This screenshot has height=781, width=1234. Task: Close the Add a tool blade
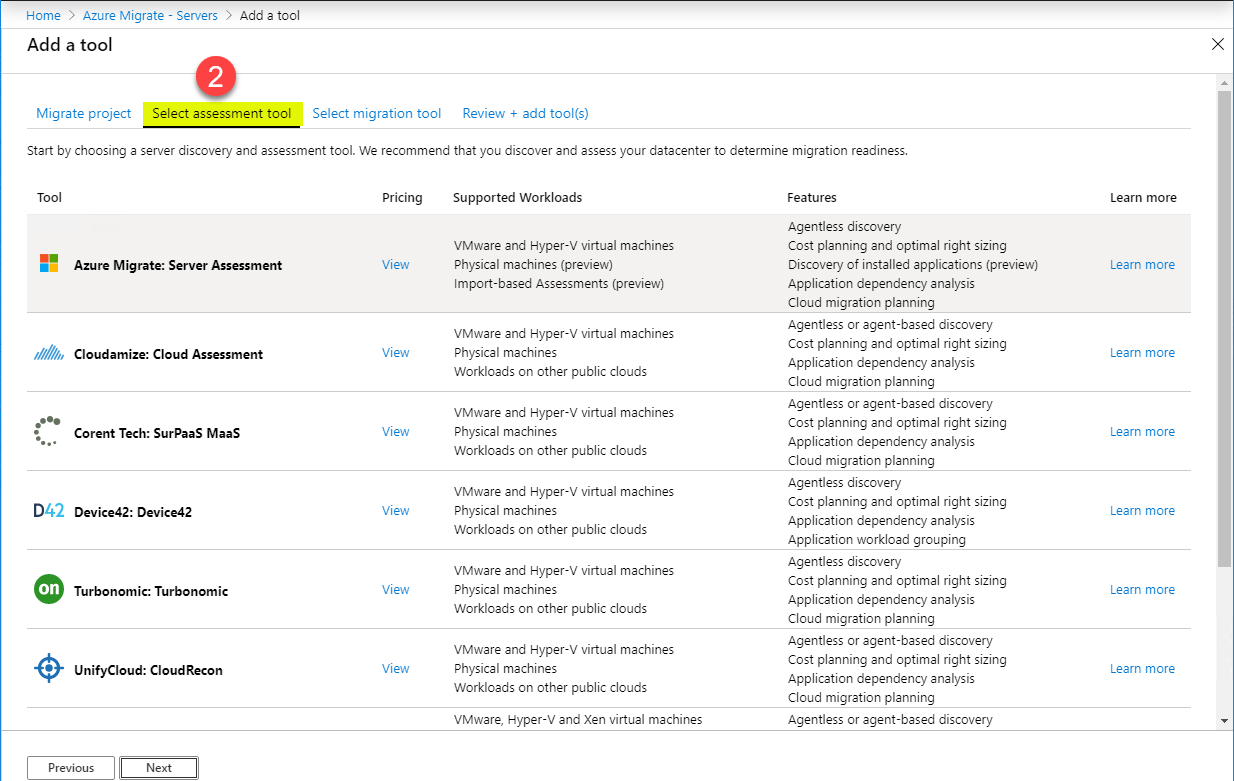pyautogui.click(x=1217, y=44)
